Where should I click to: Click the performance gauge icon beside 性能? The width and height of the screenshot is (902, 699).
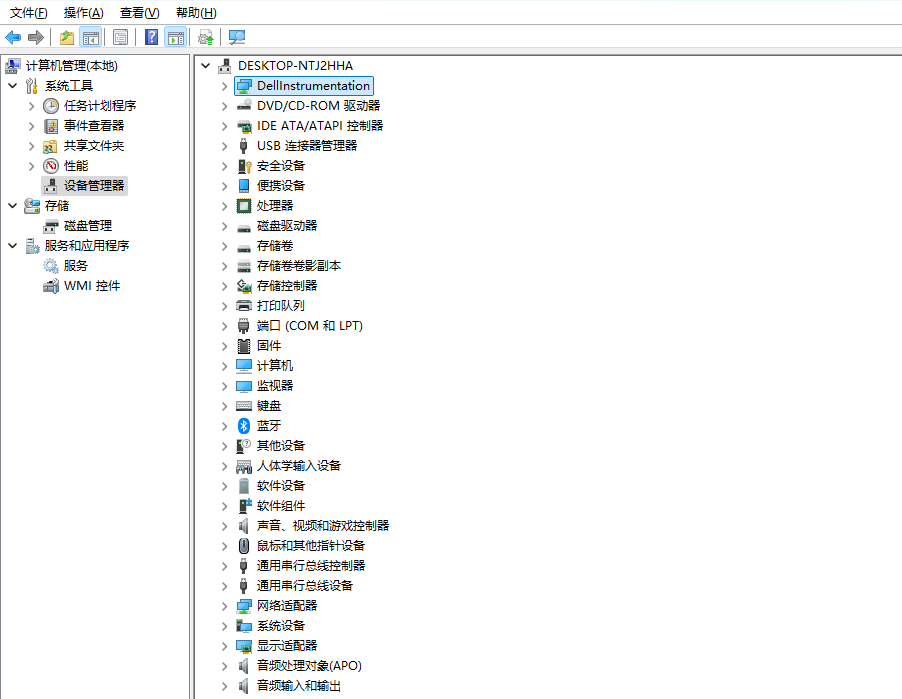[51, 166]
